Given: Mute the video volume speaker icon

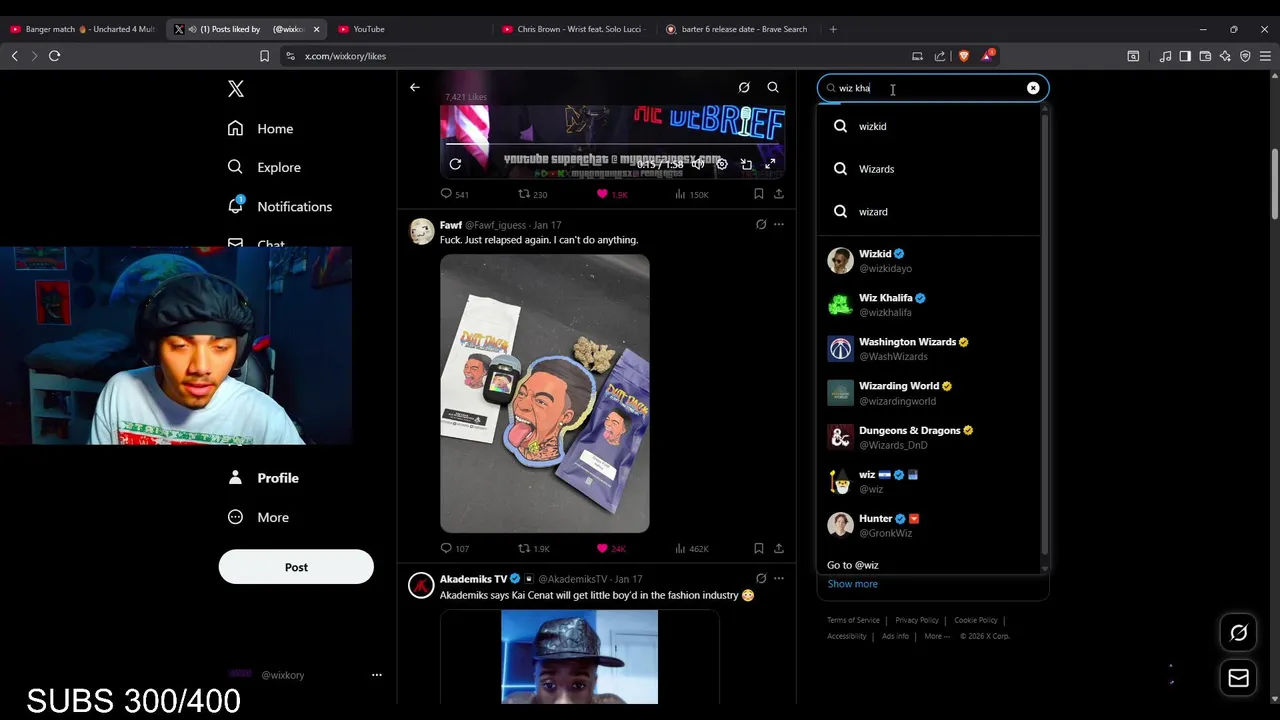Looking at the screenshot, I should pos(698,164).
